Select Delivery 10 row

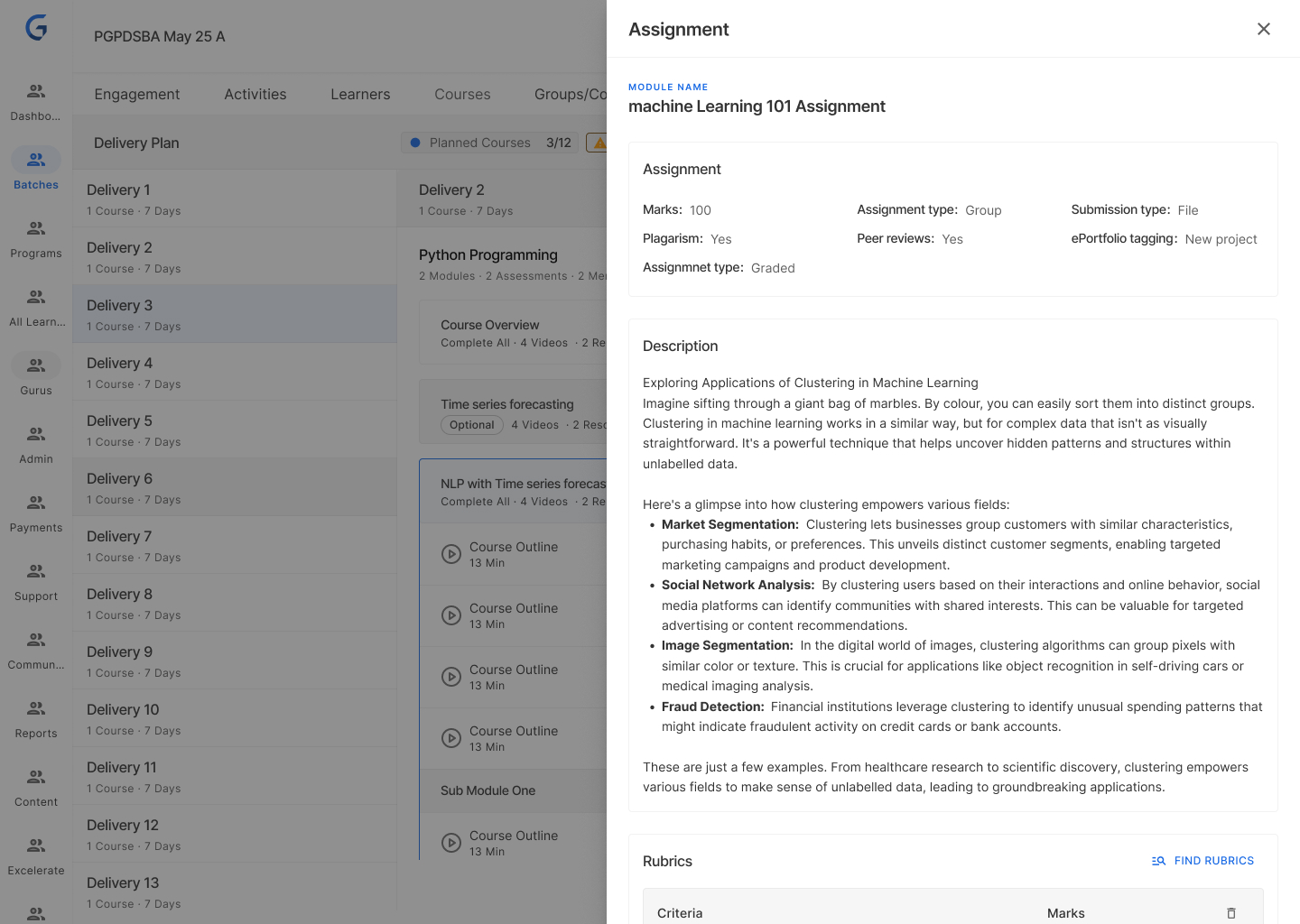(235, 718)
